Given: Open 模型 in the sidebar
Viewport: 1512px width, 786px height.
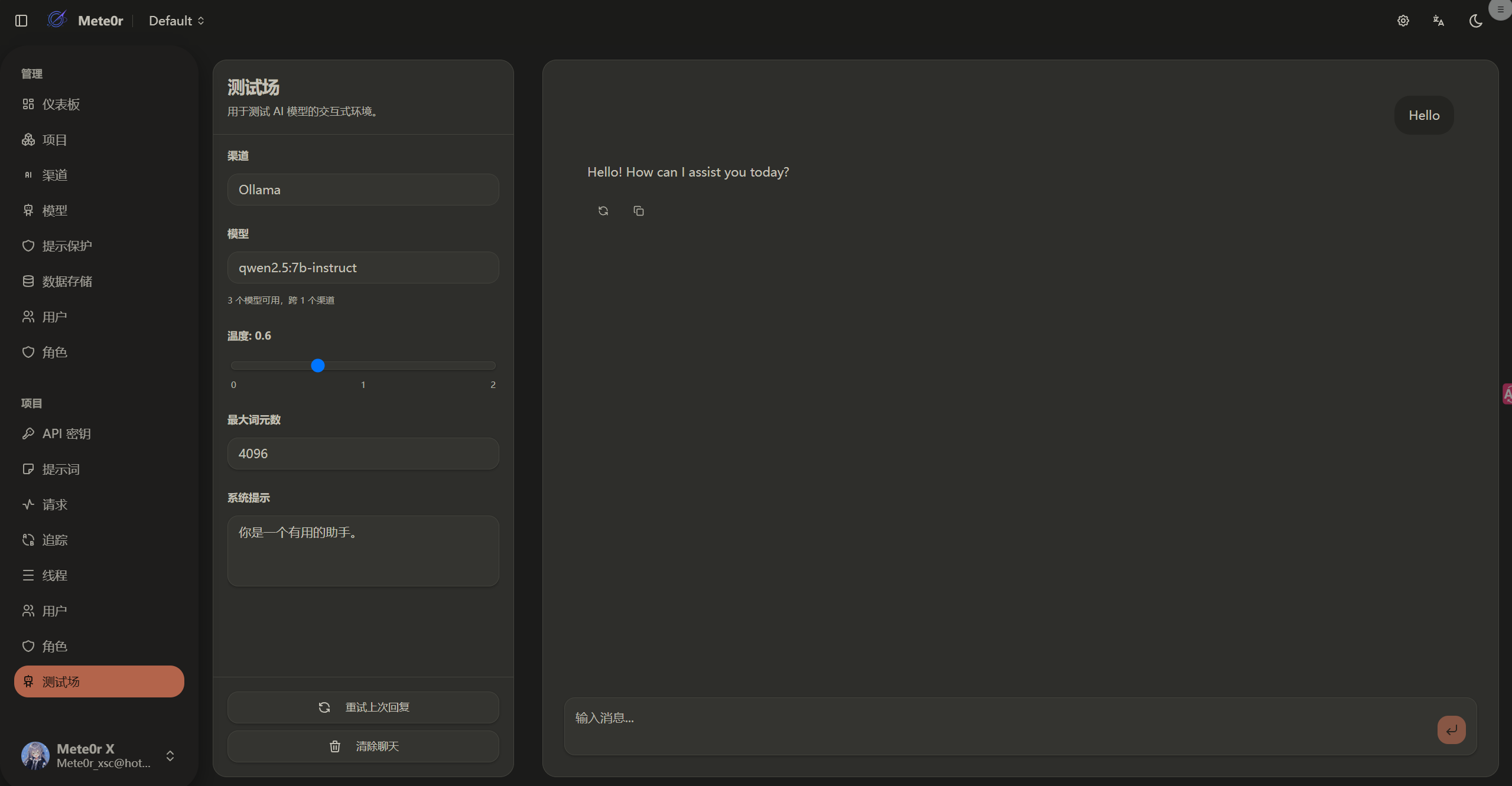Looking at the screenshot, I should [99, 211].
